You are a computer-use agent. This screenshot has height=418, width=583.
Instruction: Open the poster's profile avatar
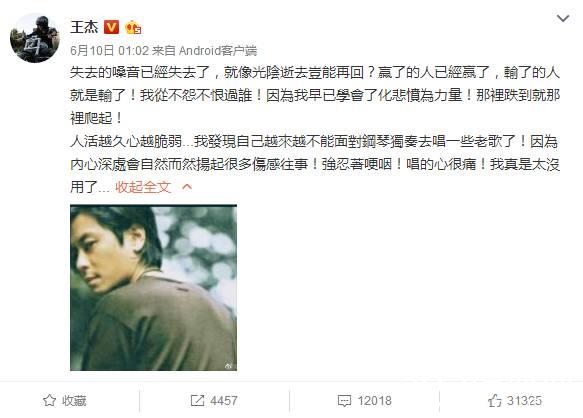(x=35, y=38)
